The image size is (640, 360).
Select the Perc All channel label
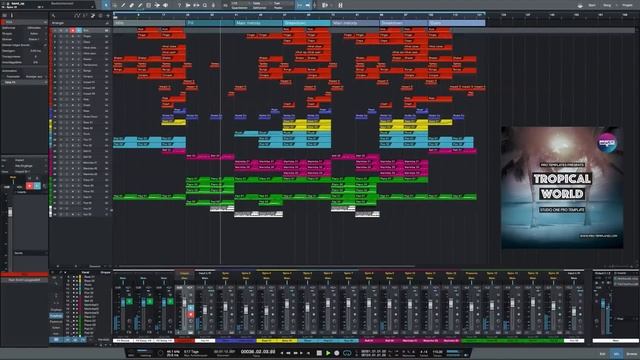pyautogui.click(x=205, y=340)
